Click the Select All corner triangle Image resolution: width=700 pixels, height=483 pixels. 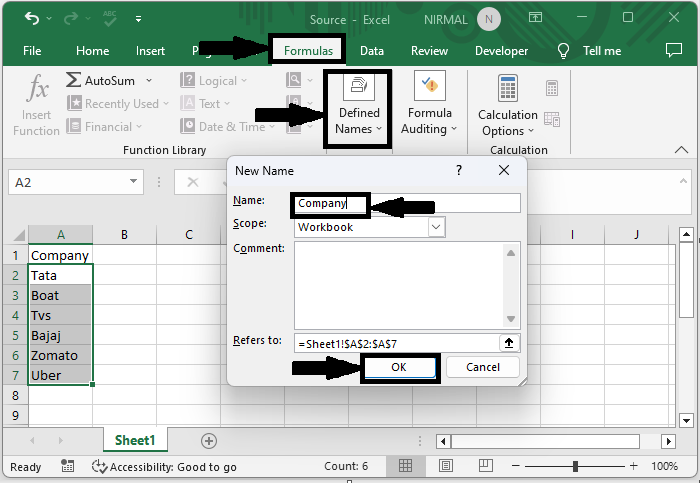[x=19, y=235]
